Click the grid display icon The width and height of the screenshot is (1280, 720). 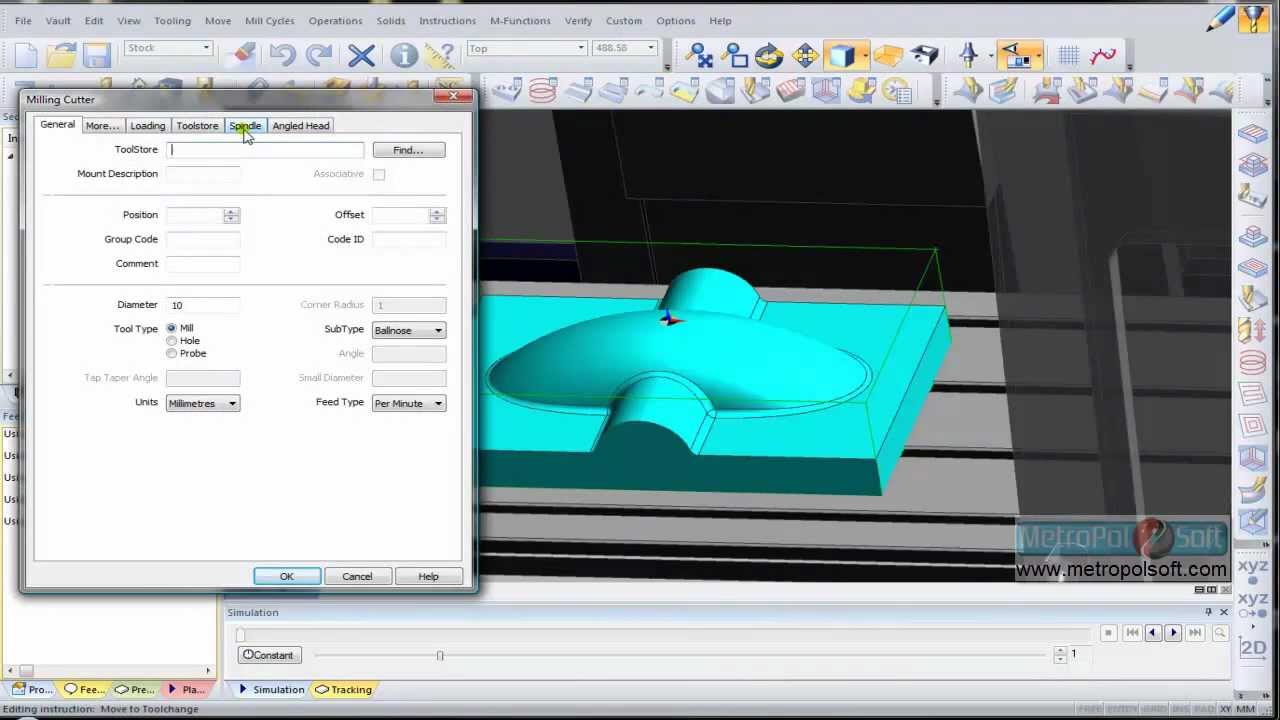pyautogui.click(x=1068, y=56)
